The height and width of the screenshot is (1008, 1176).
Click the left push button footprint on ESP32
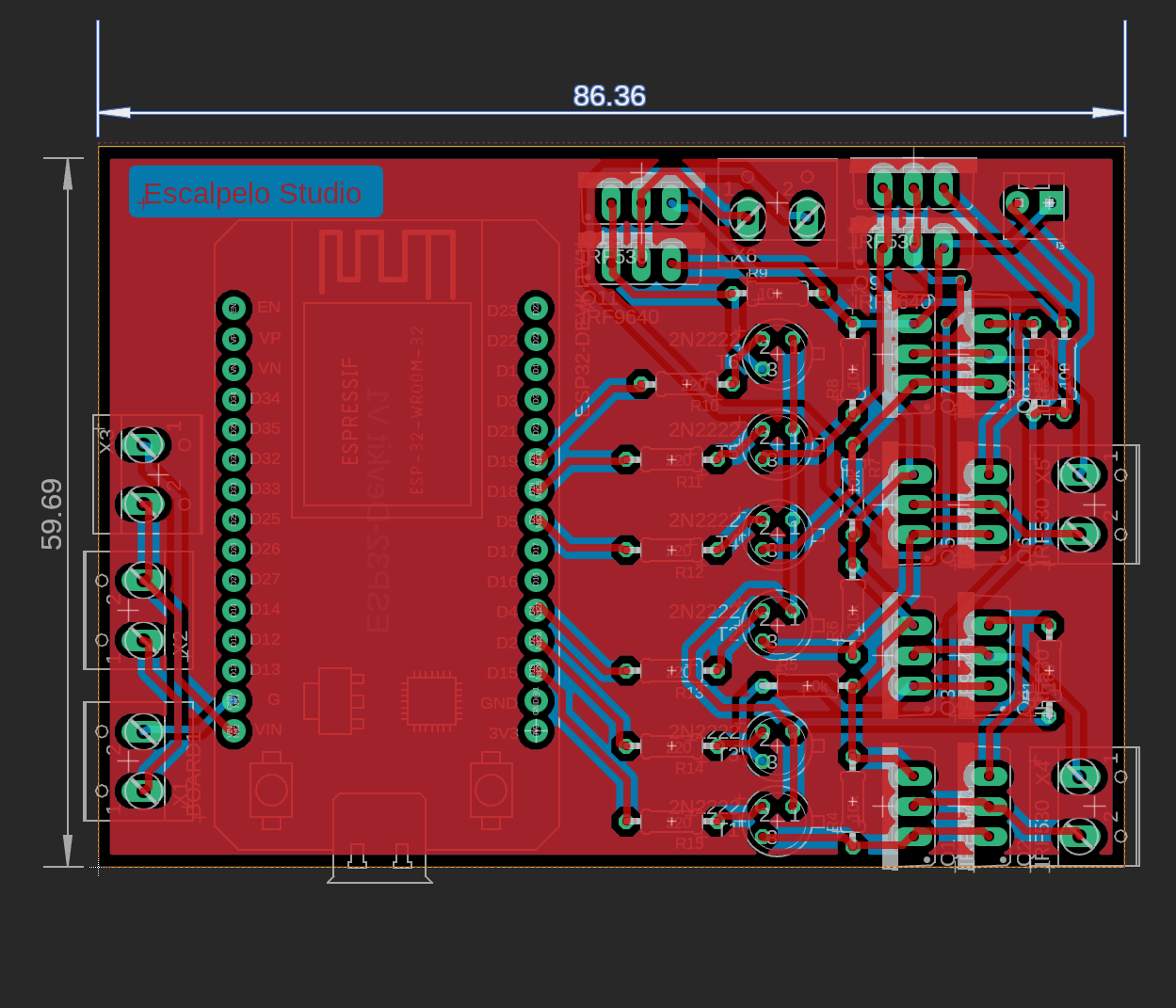[271, 790]
